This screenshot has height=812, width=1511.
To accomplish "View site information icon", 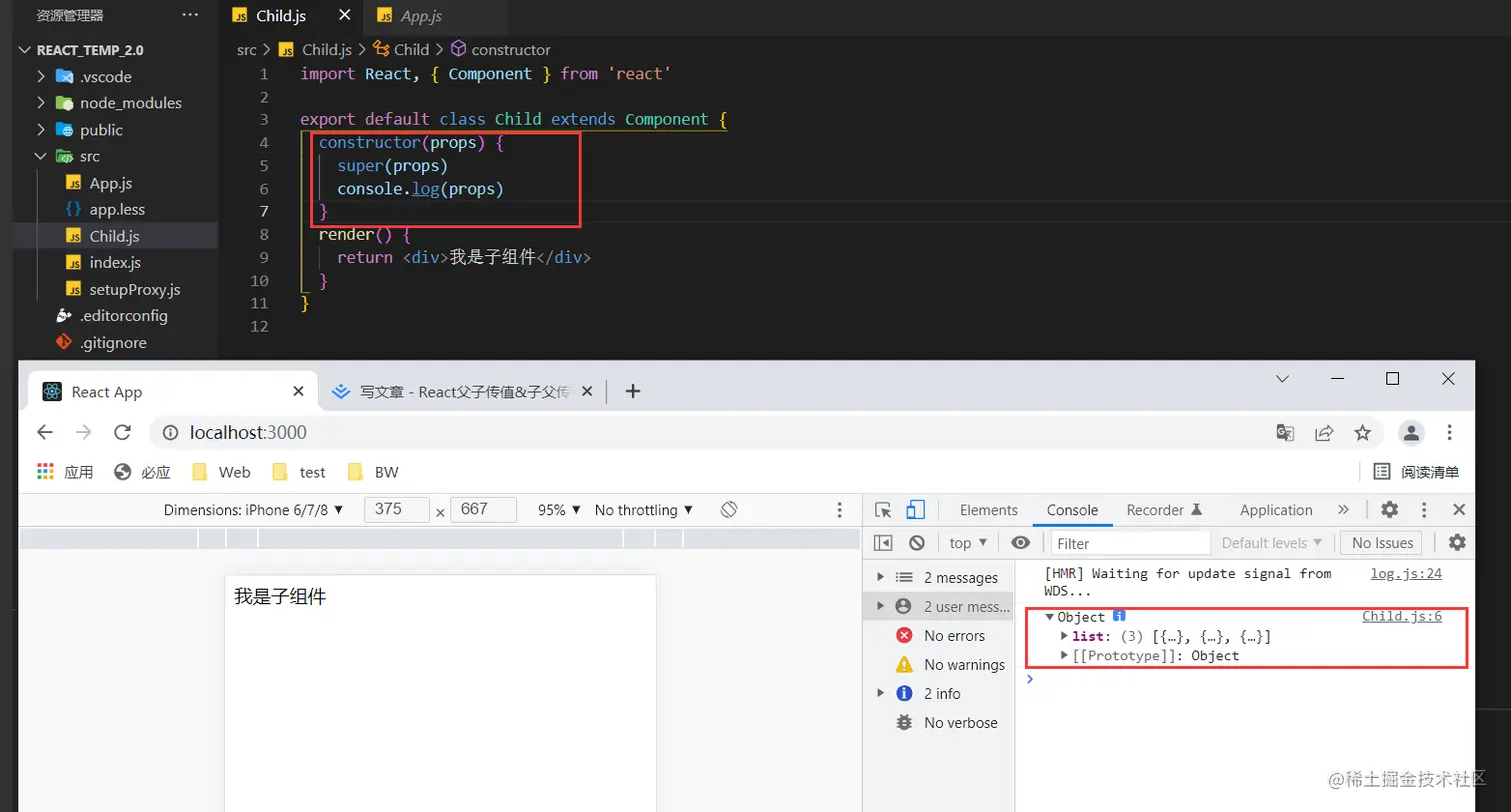I will tap(171, 432).
